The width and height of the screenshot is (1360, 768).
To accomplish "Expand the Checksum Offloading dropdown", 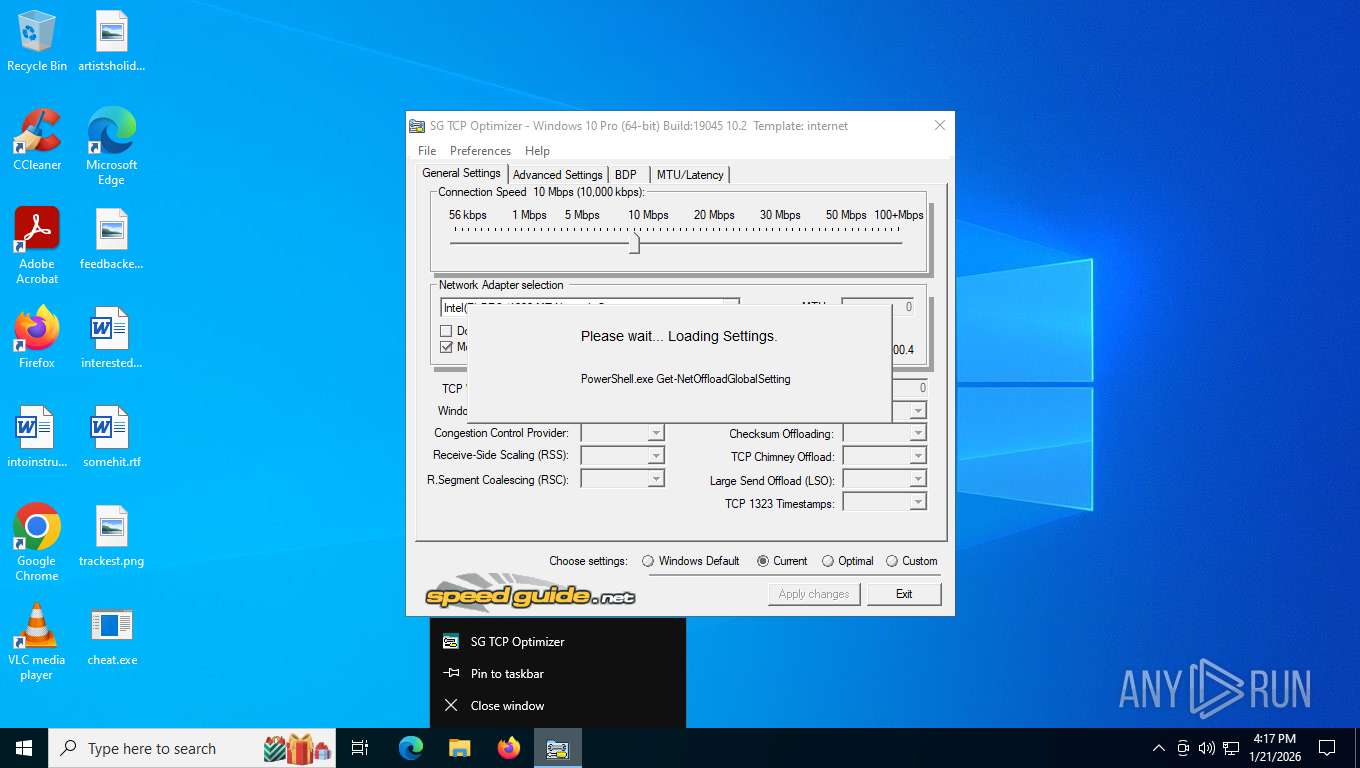I will pos(918,433).
